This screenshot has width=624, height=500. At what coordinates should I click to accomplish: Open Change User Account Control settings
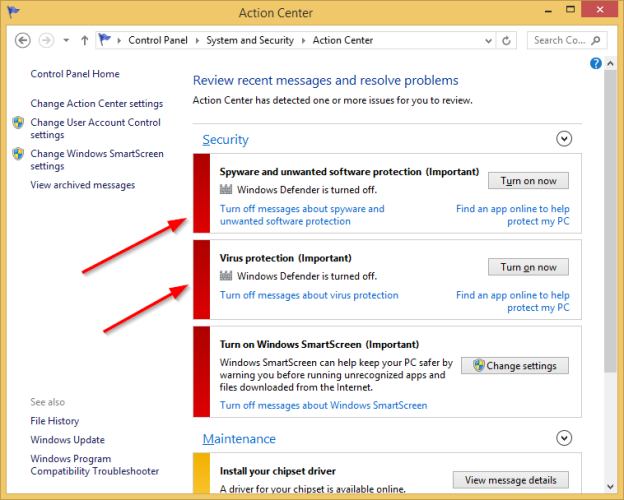point(96,128)
